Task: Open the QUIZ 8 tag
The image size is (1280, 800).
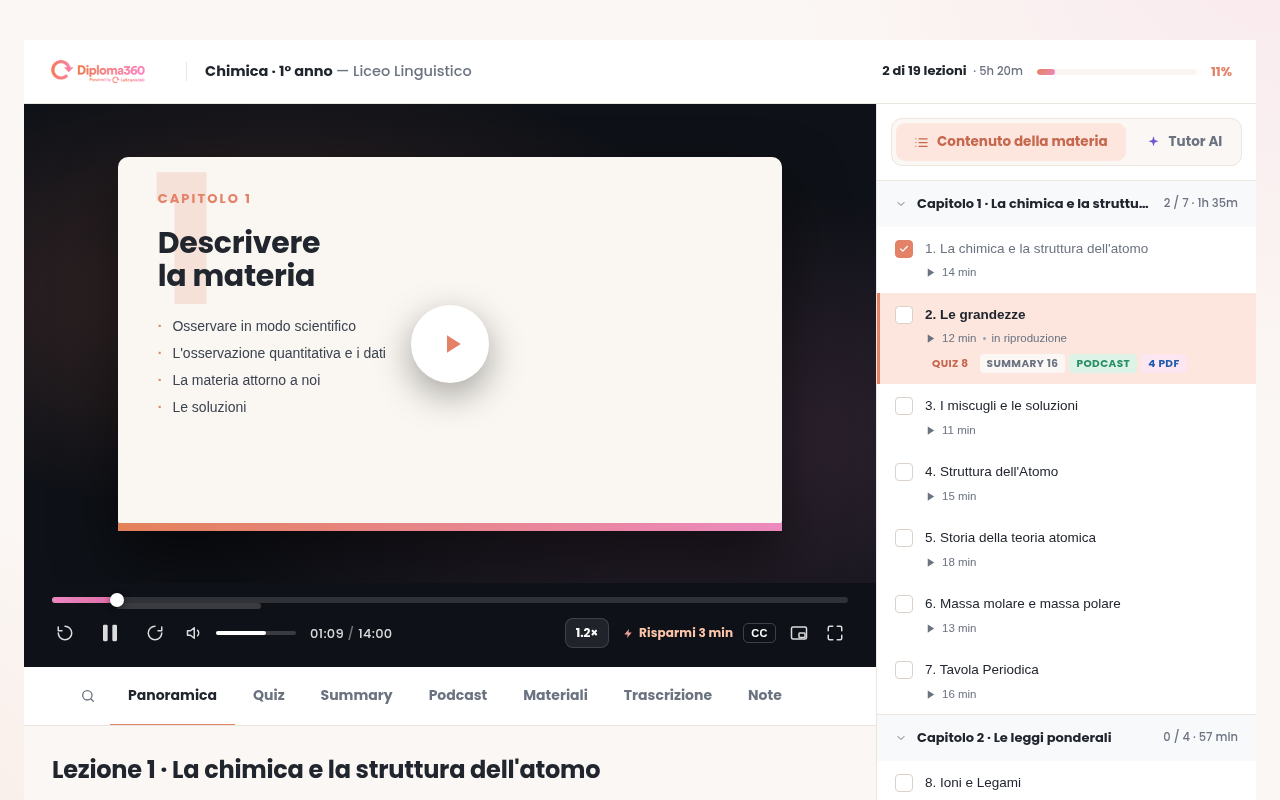Action: coord(950,364)
